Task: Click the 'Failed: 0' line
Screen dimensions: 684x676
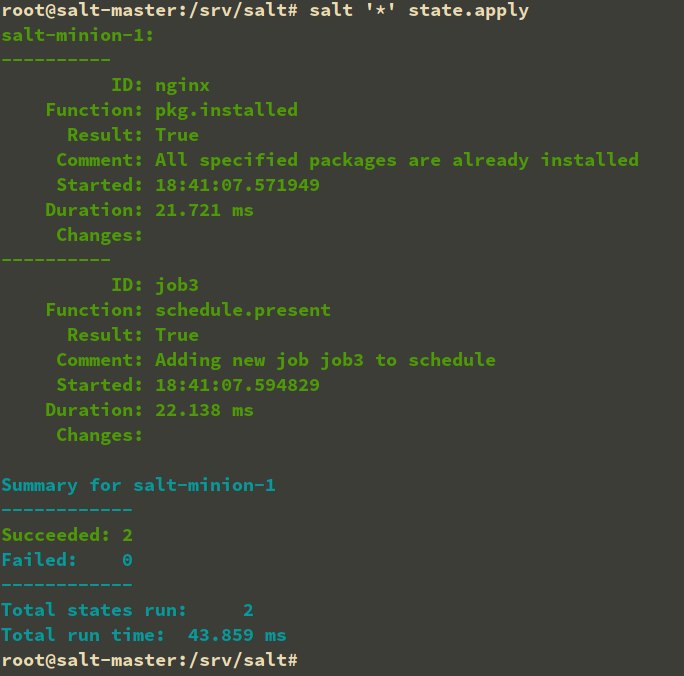Action: coord(67,560)
